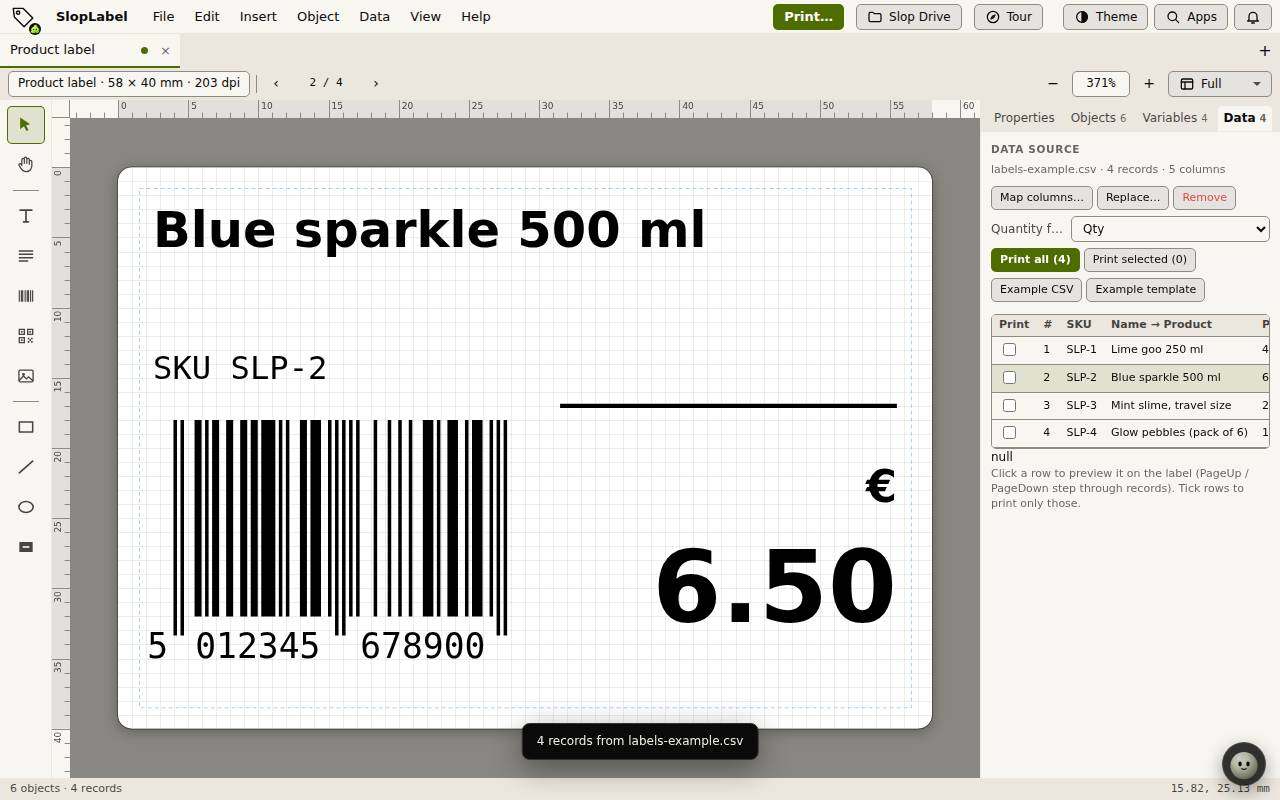Close the Product label tab

166,50
